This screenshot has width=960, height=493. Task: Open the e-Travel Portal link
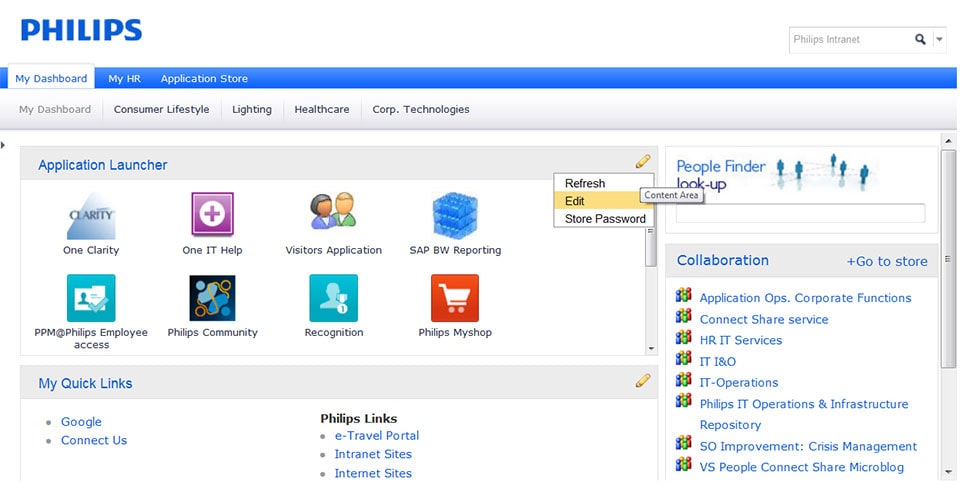(377, 435)
